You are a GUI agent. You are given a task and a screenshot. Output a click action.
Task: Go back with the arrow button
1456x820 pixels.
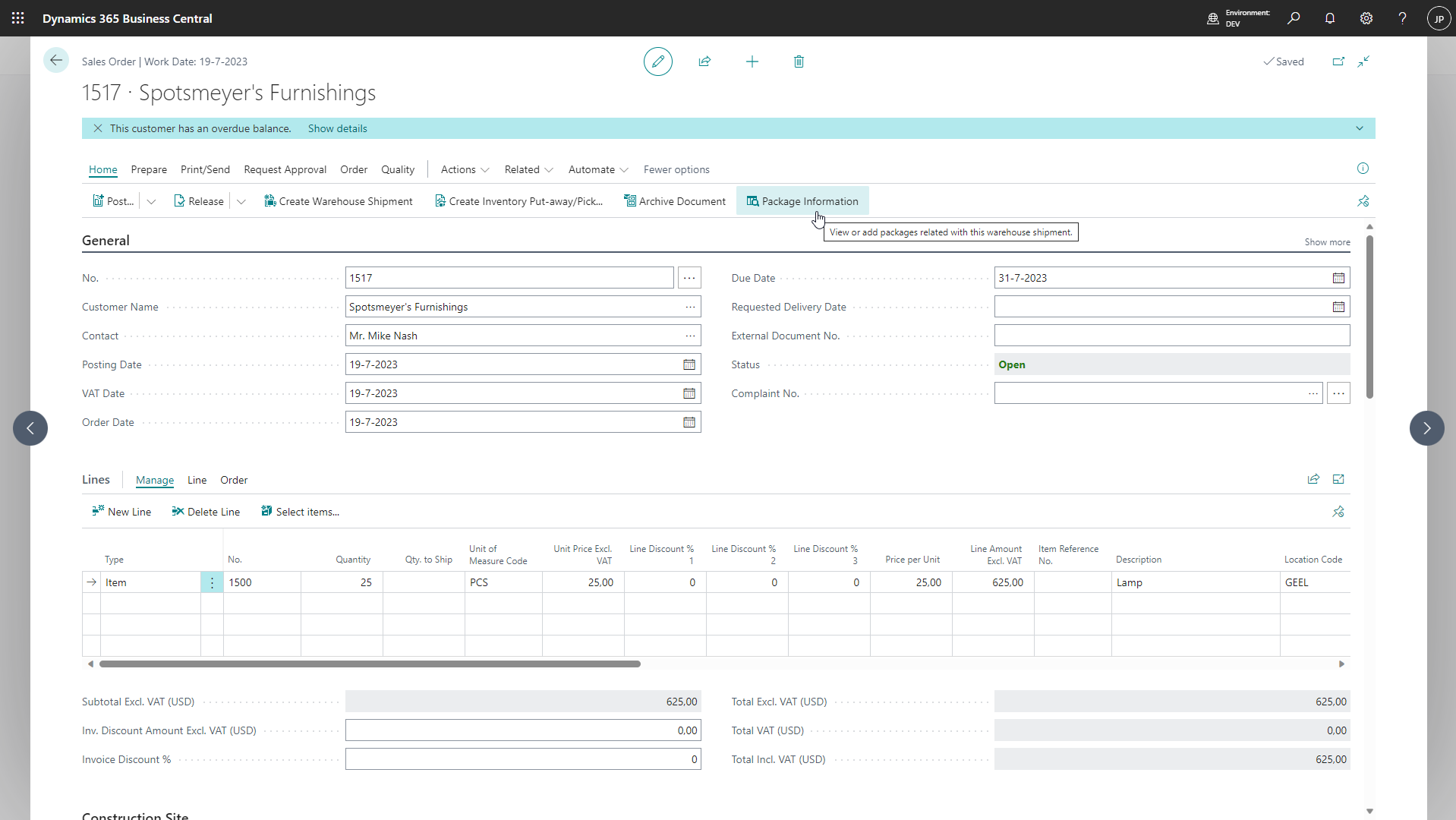tap(56, 61)
